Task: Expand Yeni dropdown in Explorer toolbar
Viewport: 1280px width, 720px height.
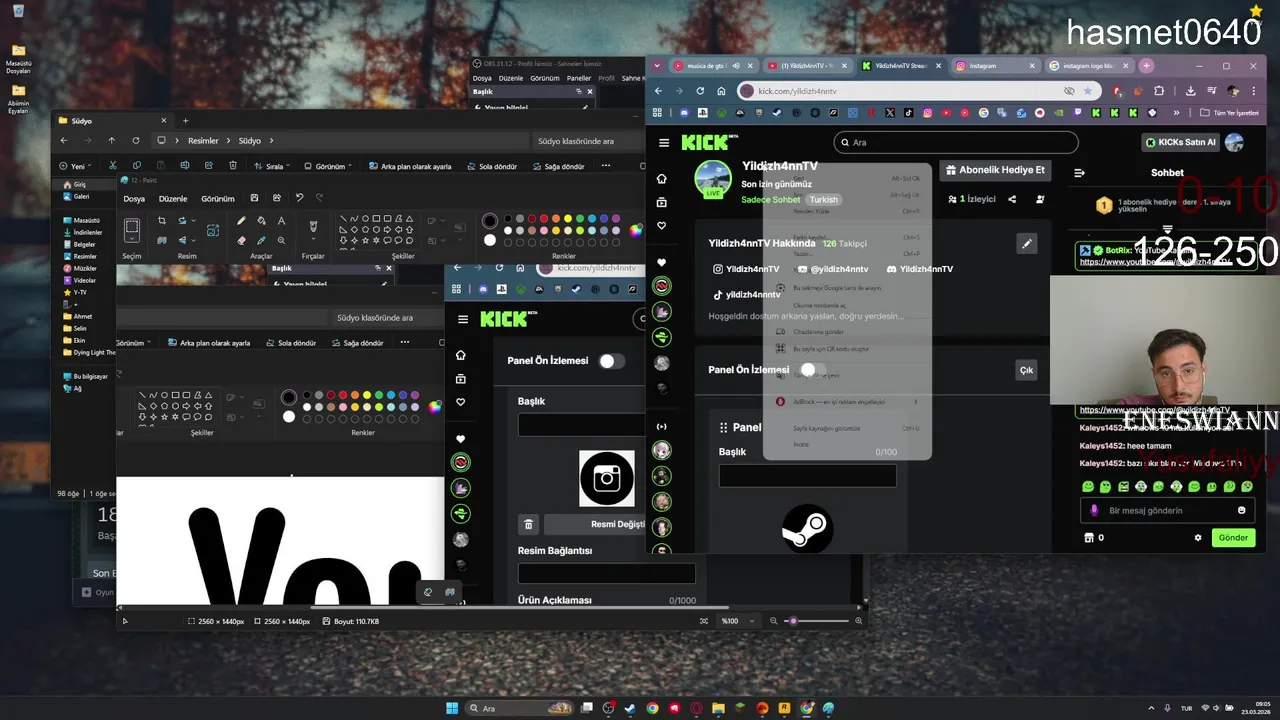Action: tap(76, 166)
